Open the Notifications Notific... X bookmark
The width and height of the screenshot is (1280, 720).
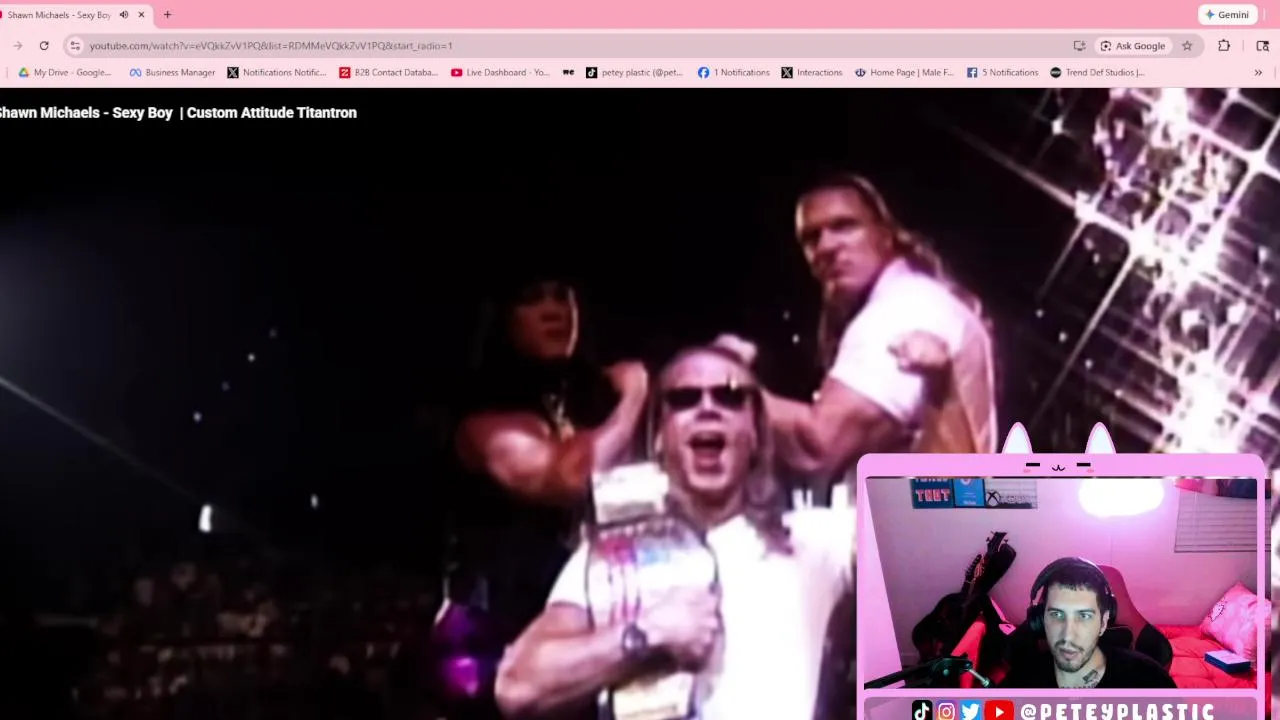[x=277, y=73]
